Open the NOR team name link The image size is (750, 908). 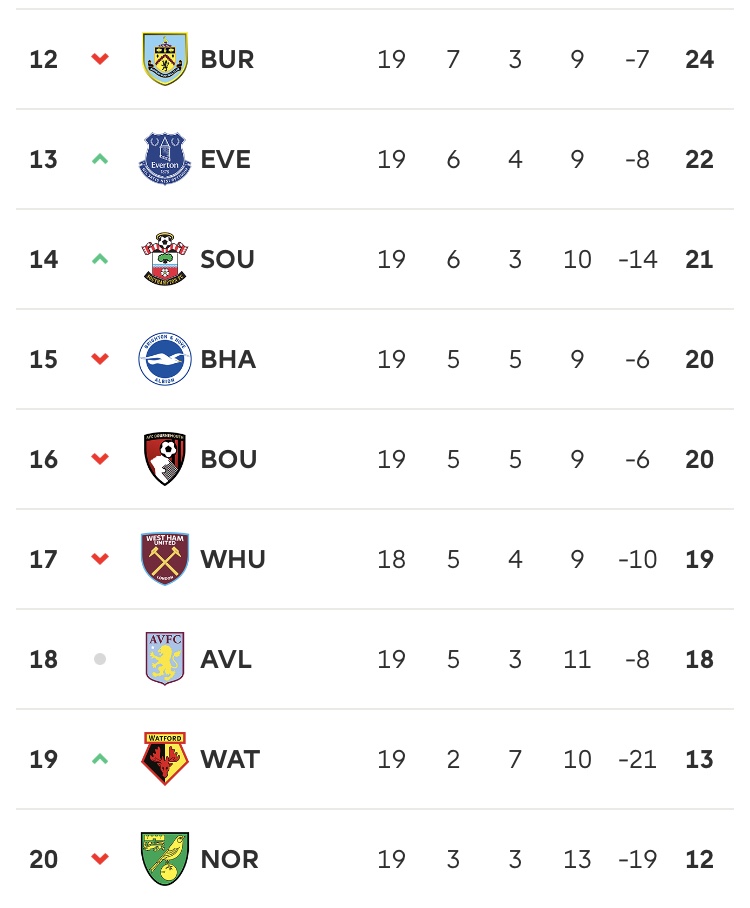point(229,859)
